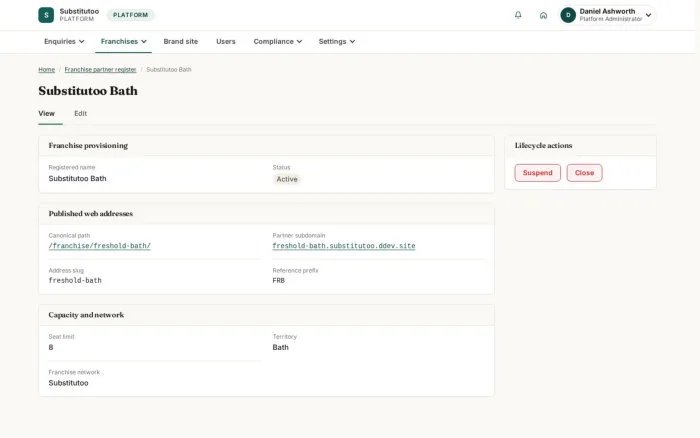700x438 pixels.
Task: Follow the Home breadcrumb link
Action: click(46, 70)
